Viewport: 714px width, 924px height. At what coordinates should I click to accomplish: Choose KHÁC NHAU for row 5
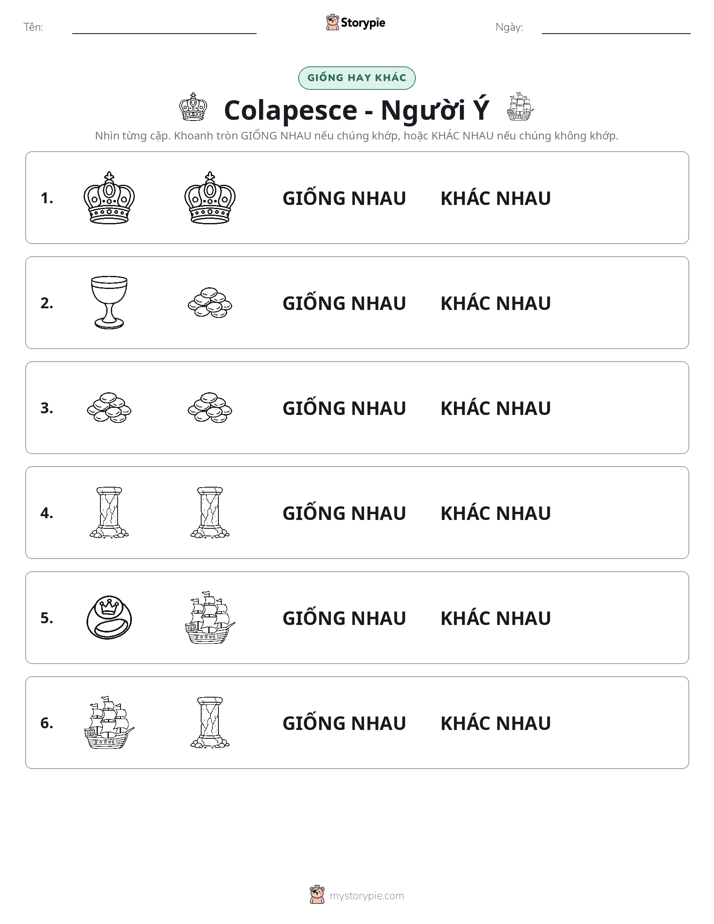tap(495, 618)
